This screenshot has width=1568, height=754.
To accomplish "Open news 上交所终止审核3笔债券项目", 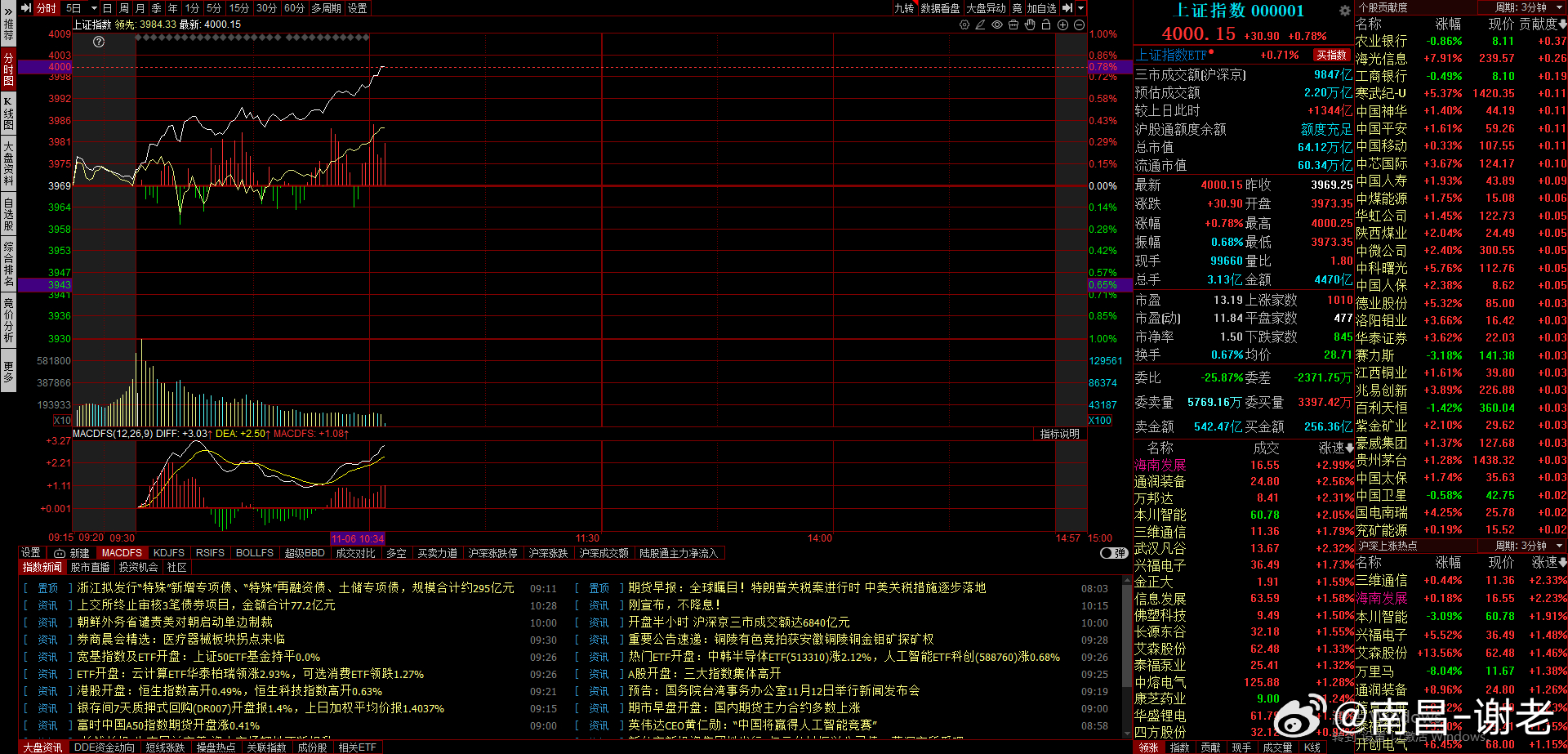I will (206, 605).
